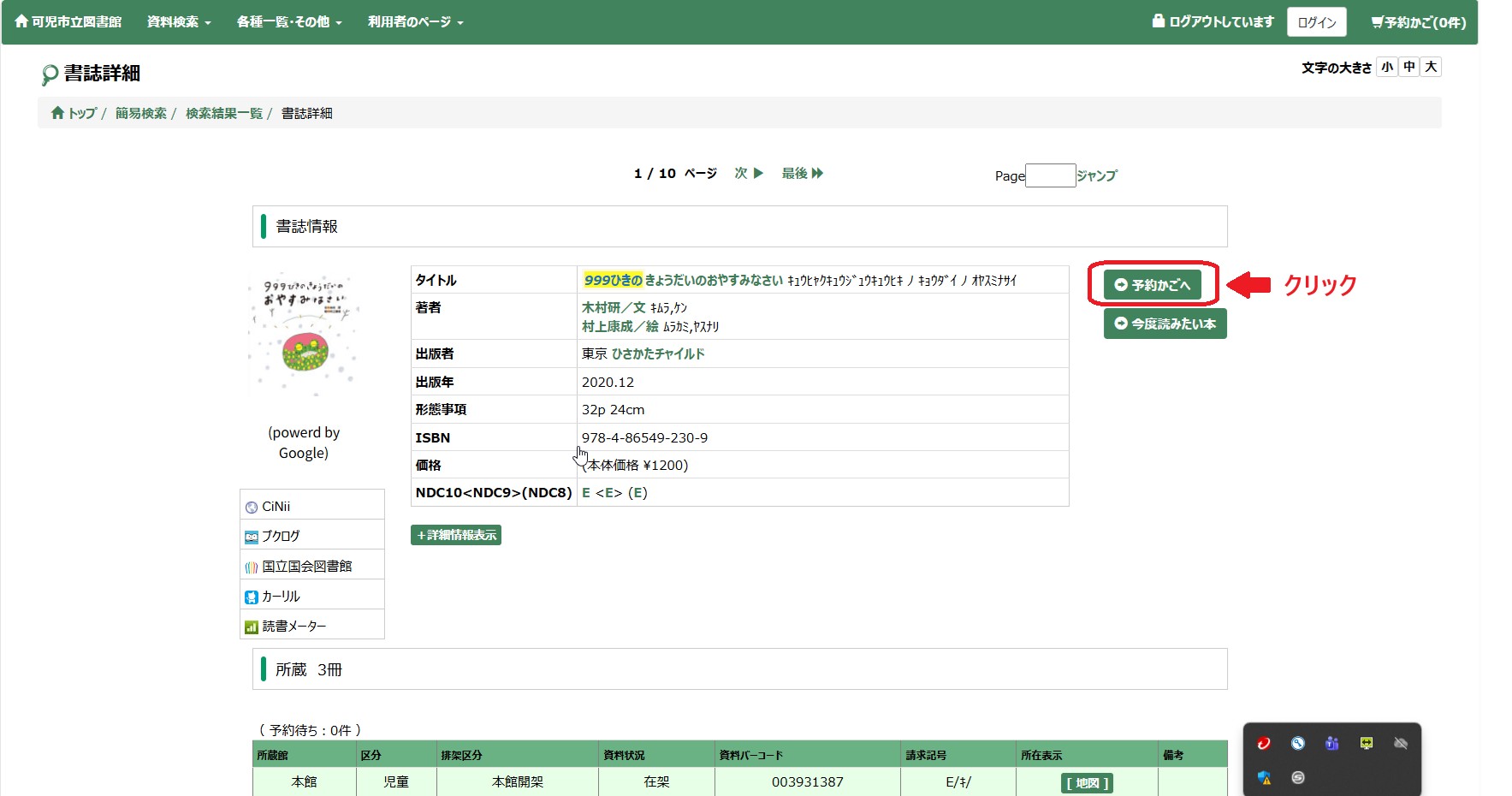Set text size to 中
1512x796 pixels.
click(1409, 68)
